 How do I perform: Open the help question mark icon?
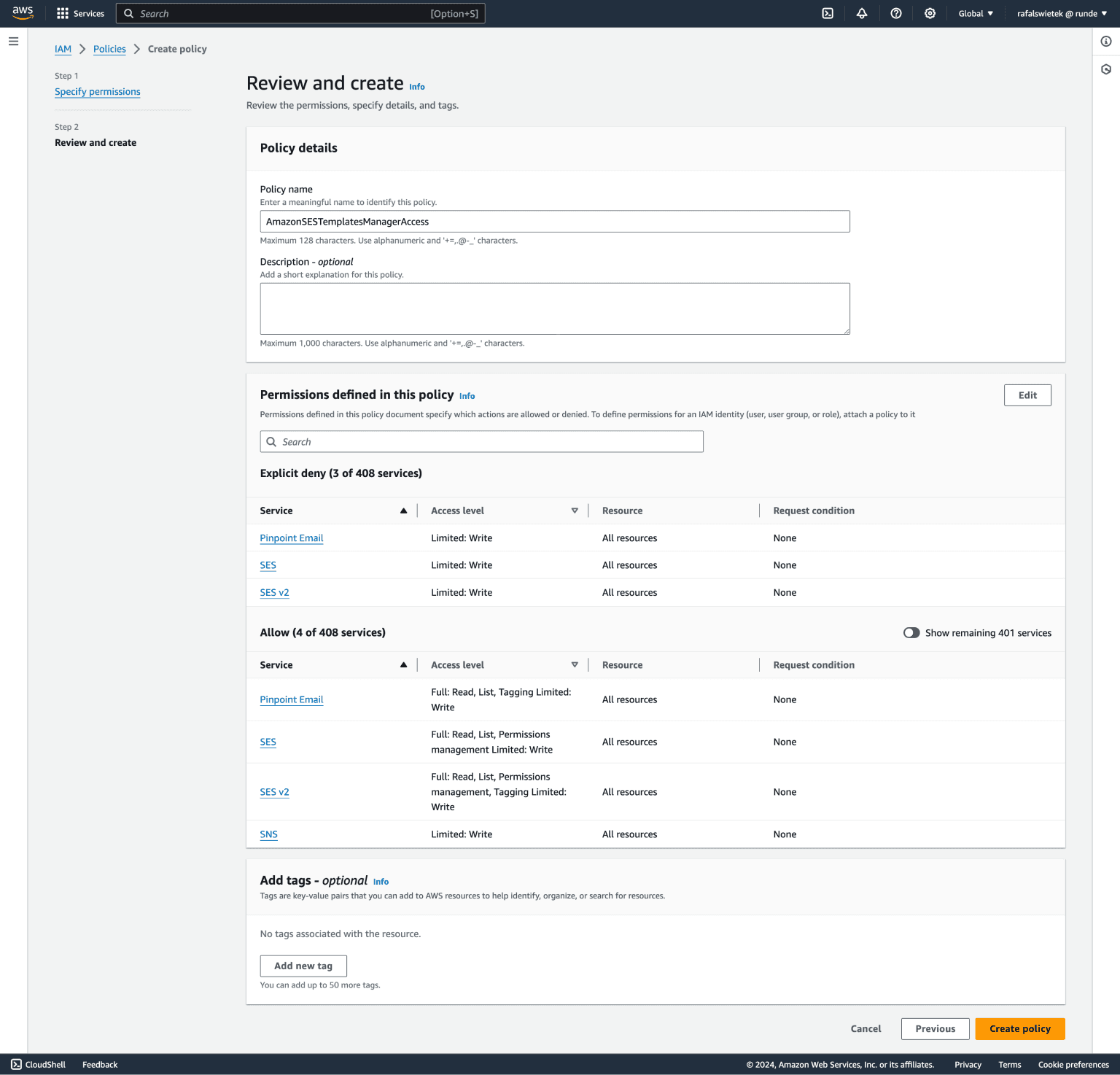(x=895, y=13)
